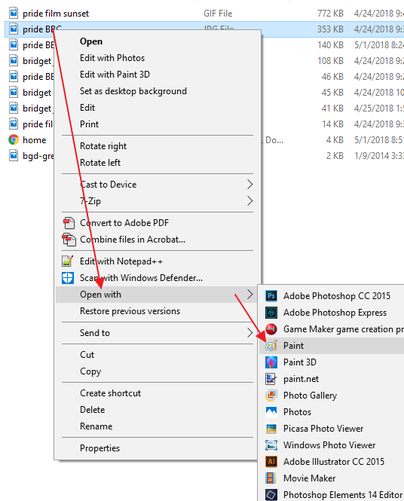Click file icon of bgd-gre file
The image size is (404, 501).
13,156
